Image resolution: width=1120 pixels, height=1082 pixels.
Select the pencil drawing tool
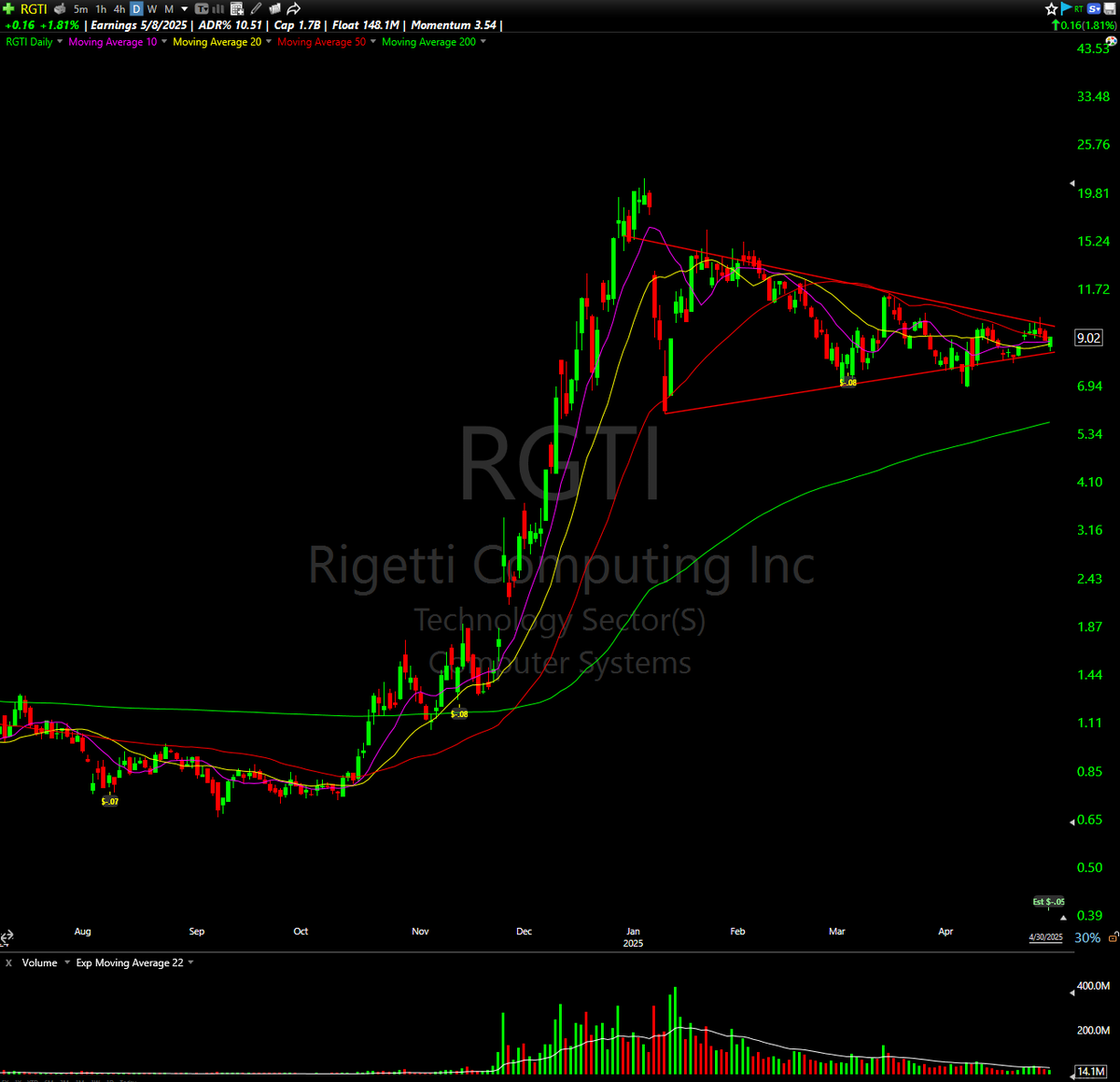click(256, 8)
